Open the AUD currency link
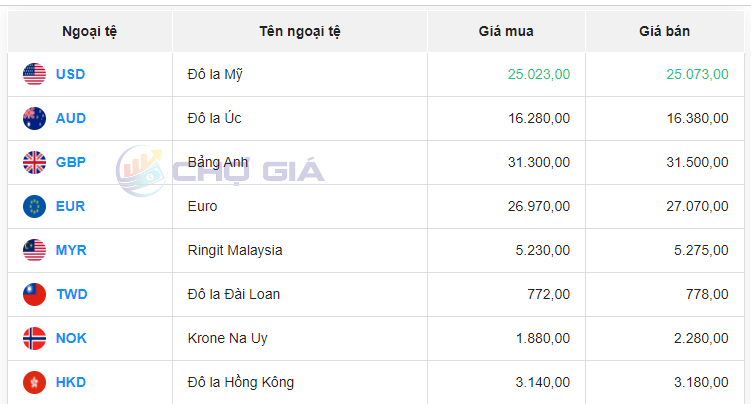The image size is (751, 404). 71,118
